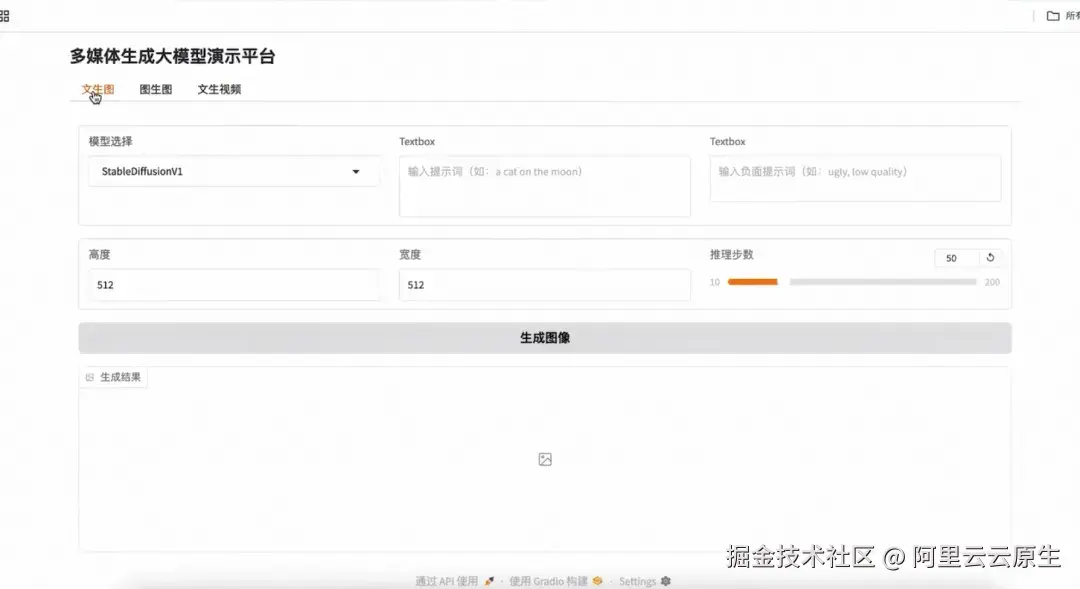Select the 文生视频 tab
This screenshot has width=1080, height=589.
pyautogui.click(x=219, y=90)
